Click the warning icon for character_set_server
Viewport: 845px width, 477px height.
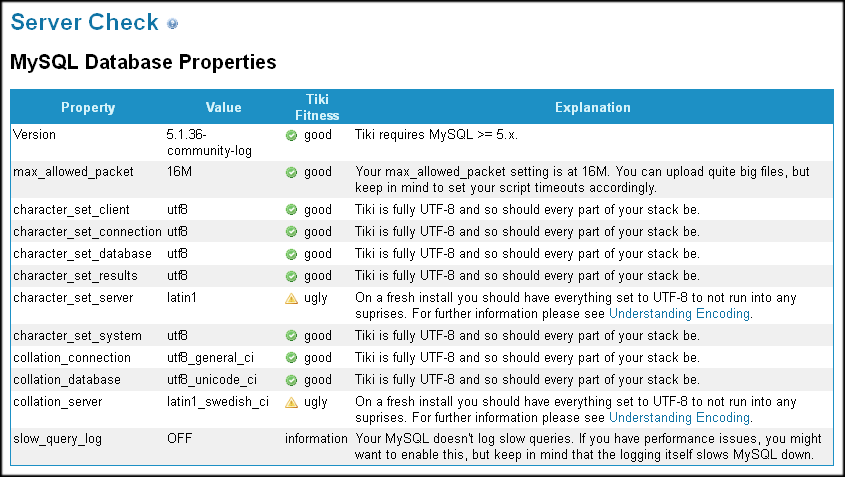pyautogui.click(x=291, y=298)
